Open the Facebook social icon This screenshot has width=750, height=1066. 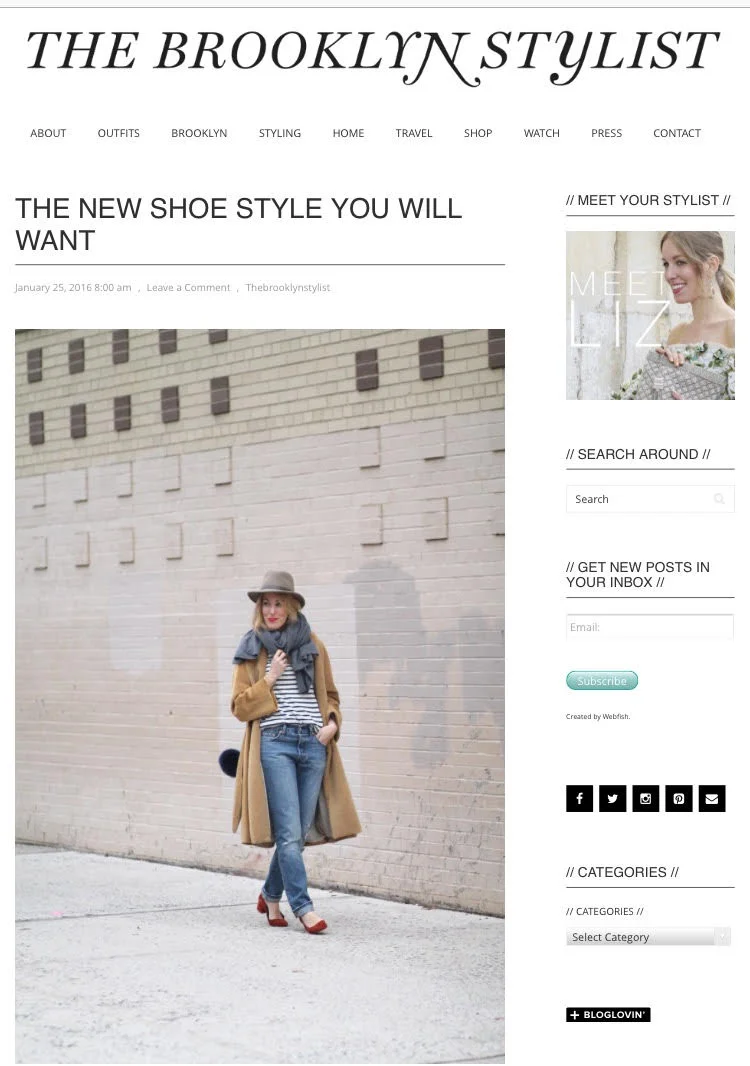pyautogui.click(x=579, y=798)
